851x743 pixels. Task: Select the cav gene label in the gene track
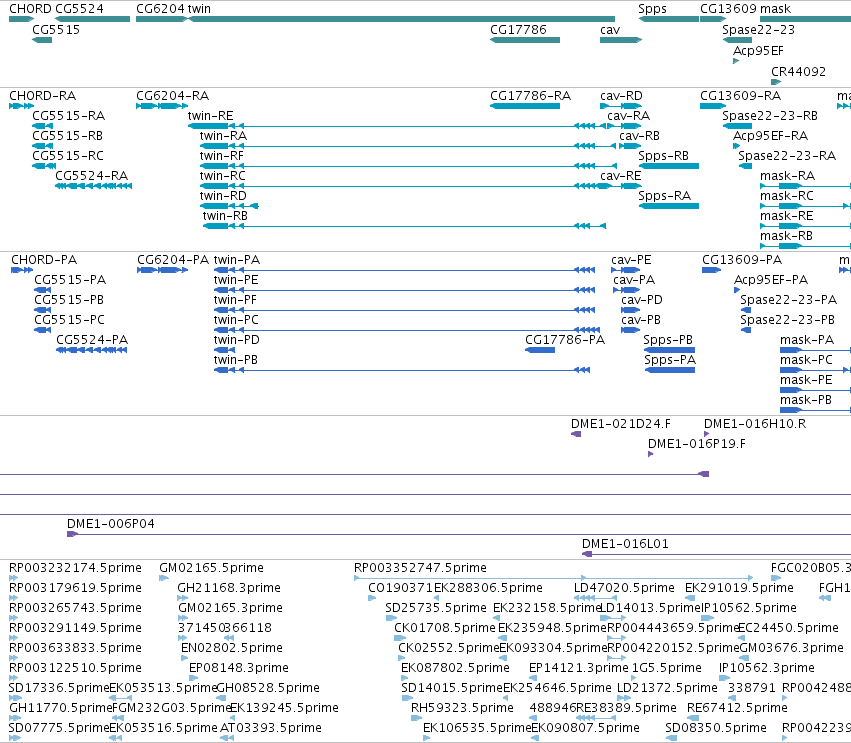coord(610,30)
